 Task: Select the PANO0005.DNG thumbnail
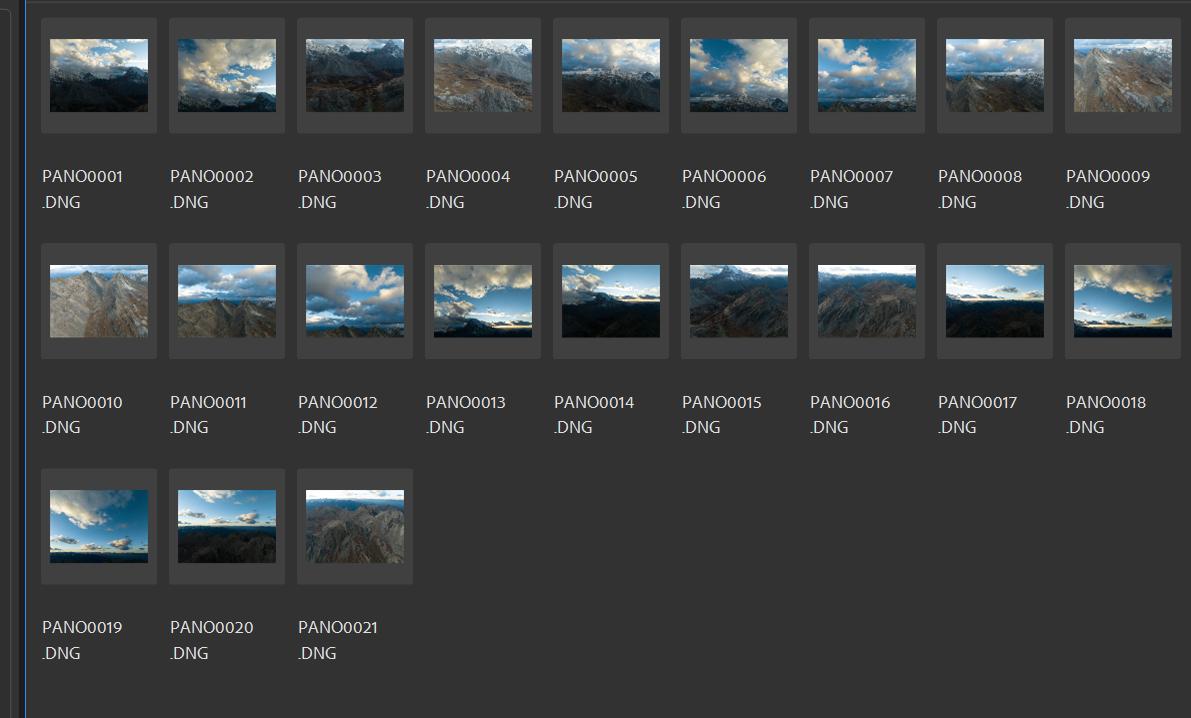[611, 75]
